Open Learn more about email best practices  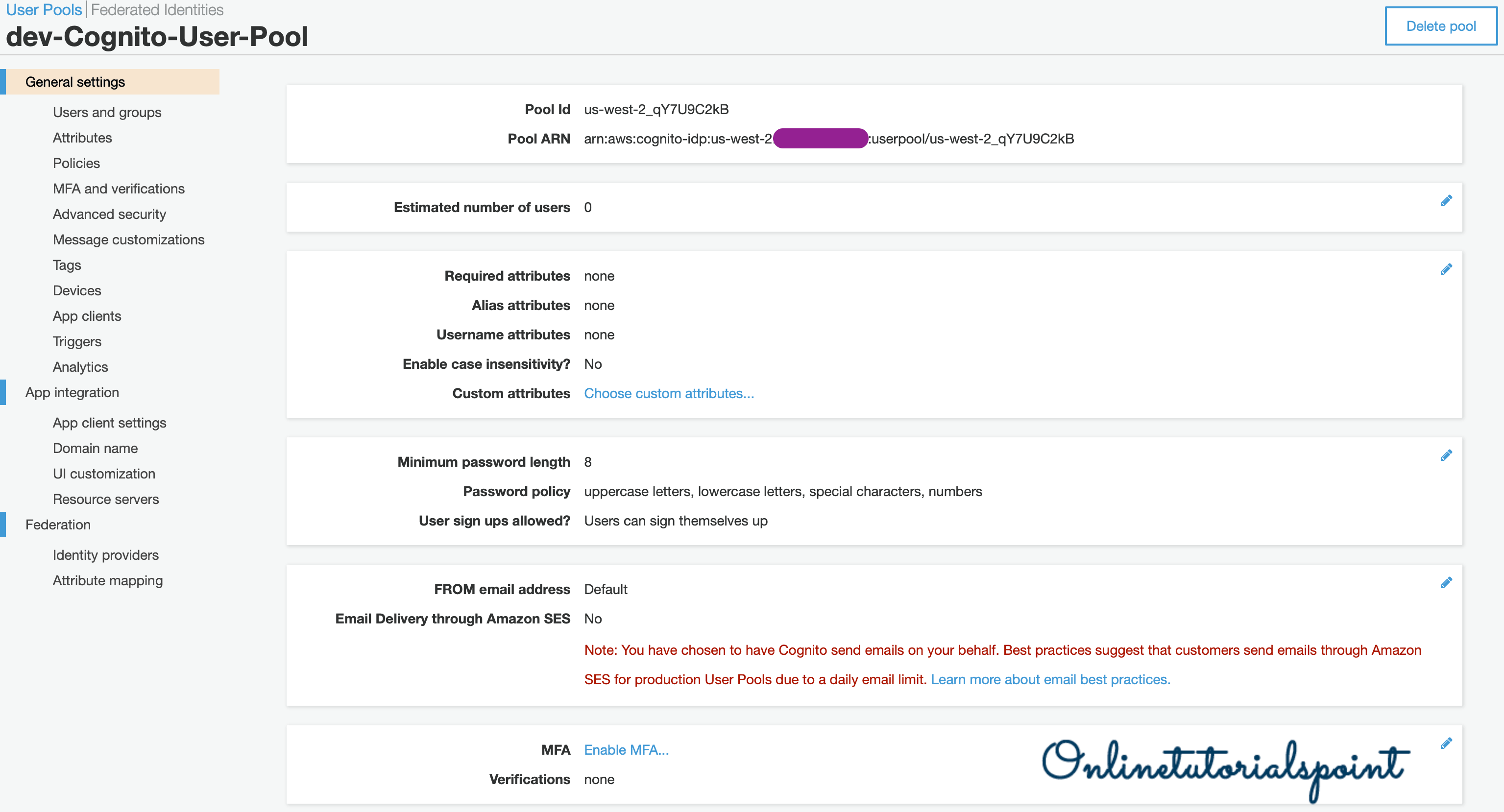point(1050,679)
